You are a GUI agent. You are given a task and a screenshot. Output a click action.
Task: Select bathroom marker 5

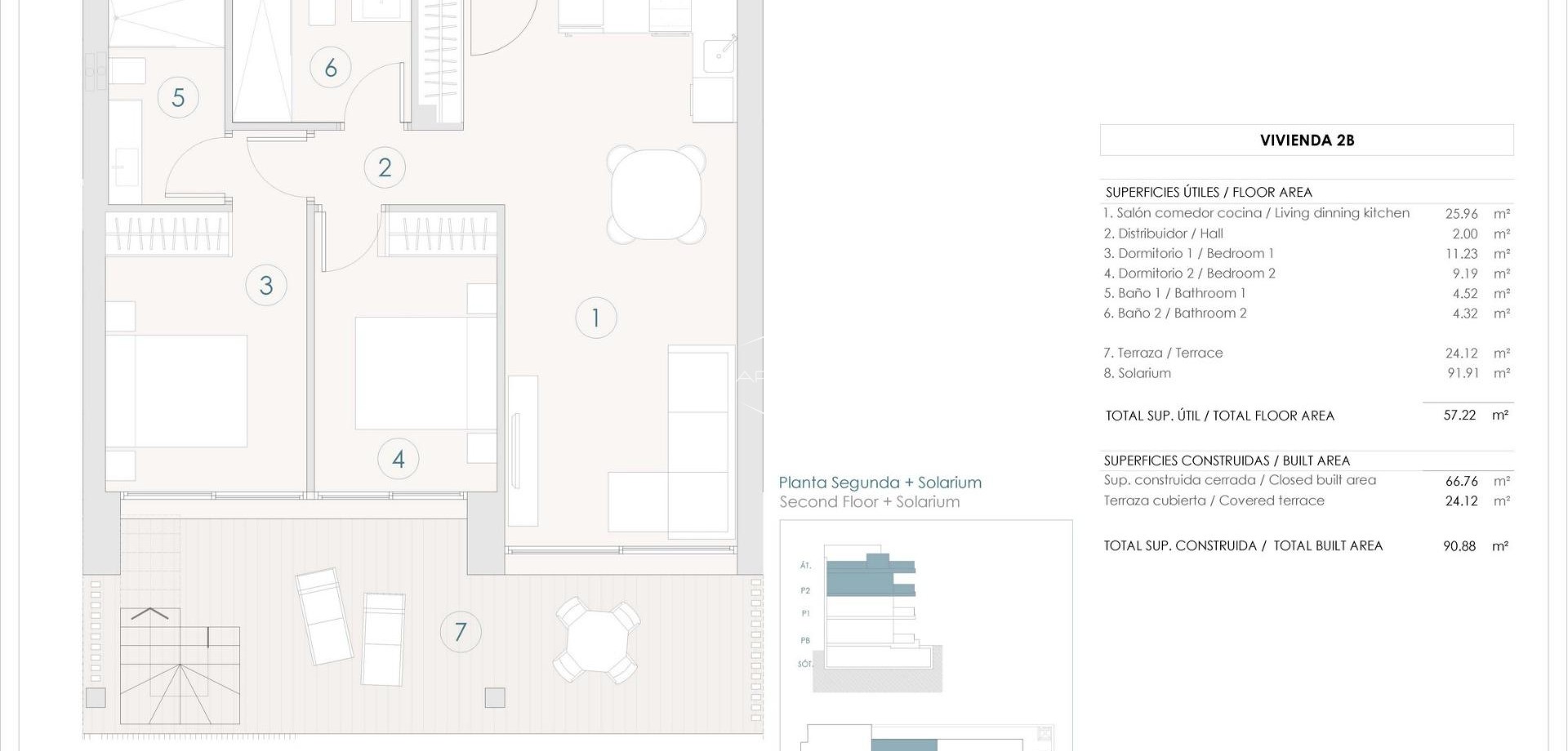[x=178, y=96]
